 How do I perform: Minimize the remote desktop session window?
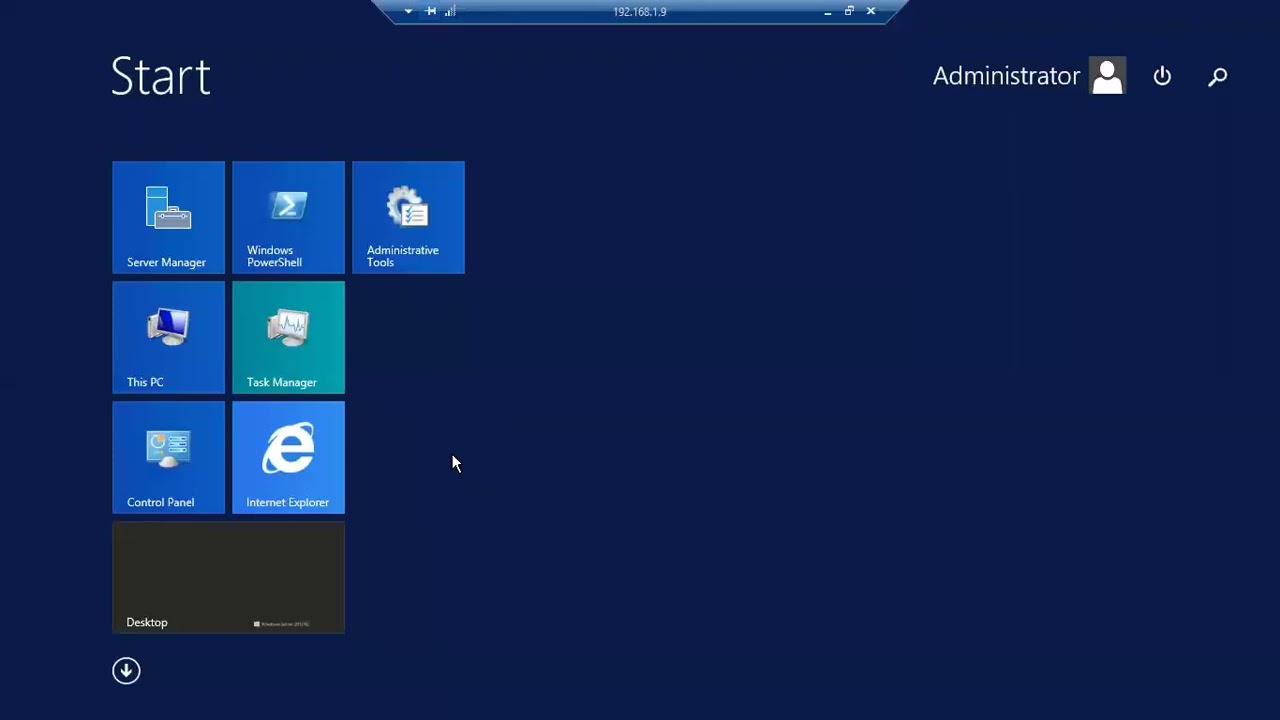coord(828,12)
